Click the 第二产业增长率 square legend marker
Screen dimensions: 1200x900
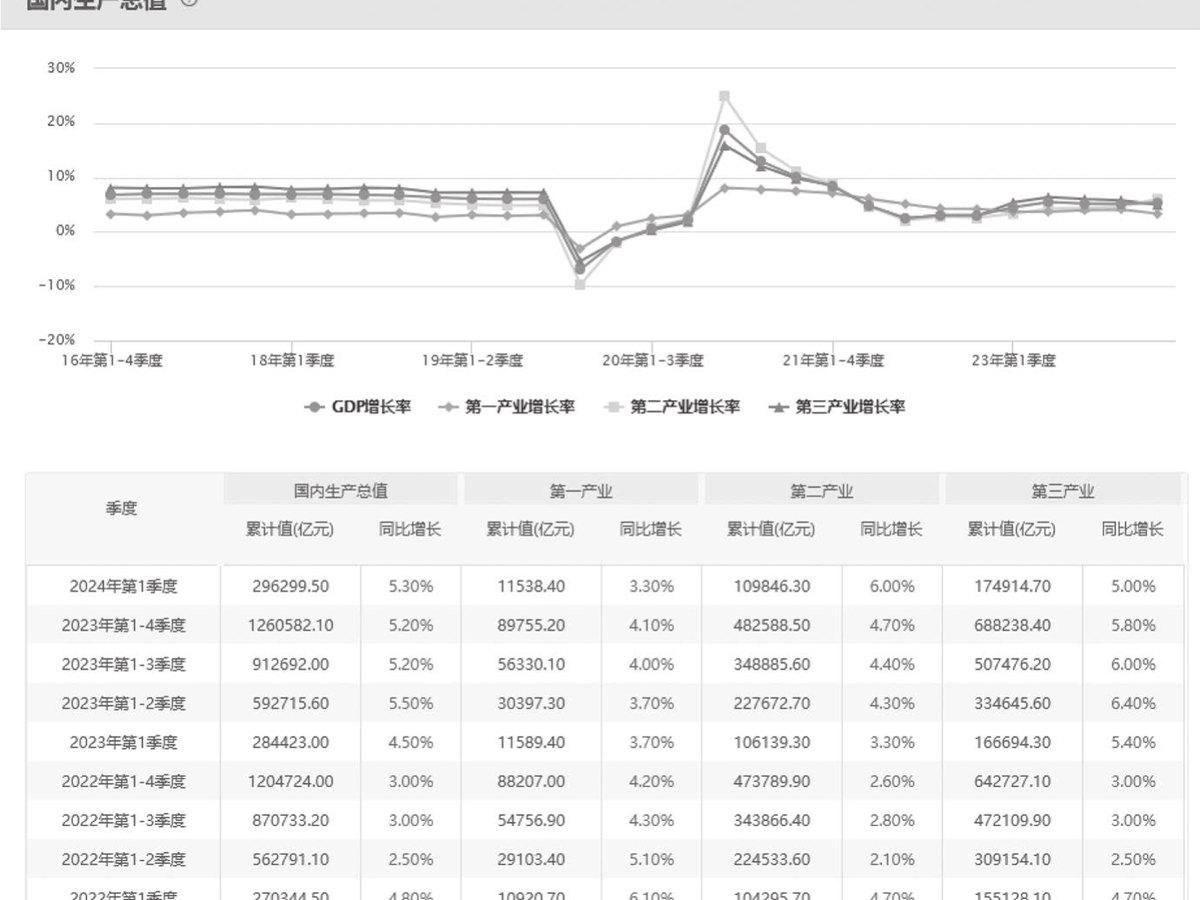614,407
